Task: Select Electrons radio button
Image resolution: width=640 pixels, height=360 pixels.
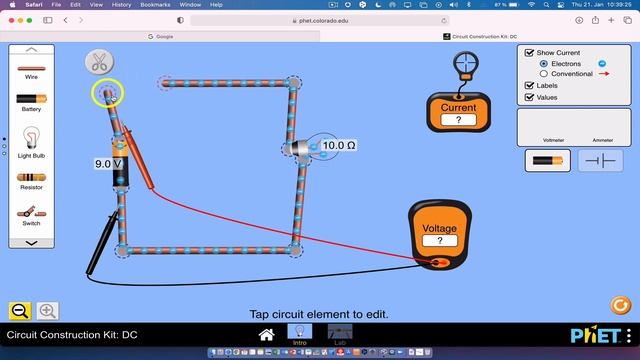Action: 544,64
